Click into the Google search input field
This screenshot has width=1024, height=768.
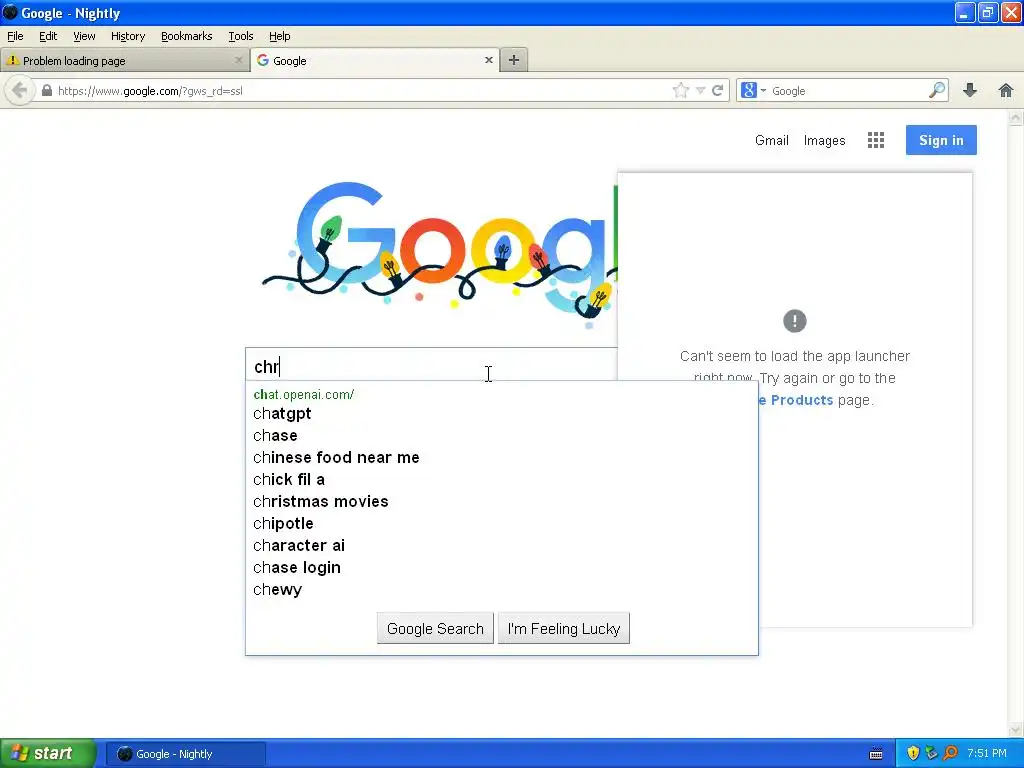coord(431,366)
